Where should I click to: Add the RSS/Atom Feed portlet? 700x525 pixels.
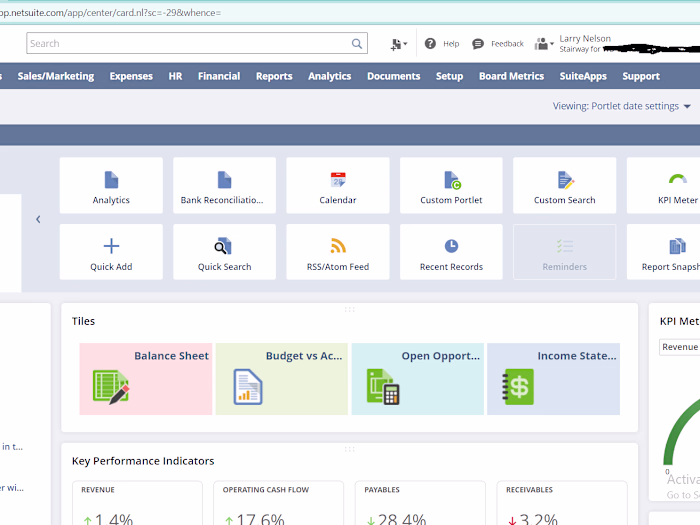tap(338, 252)
